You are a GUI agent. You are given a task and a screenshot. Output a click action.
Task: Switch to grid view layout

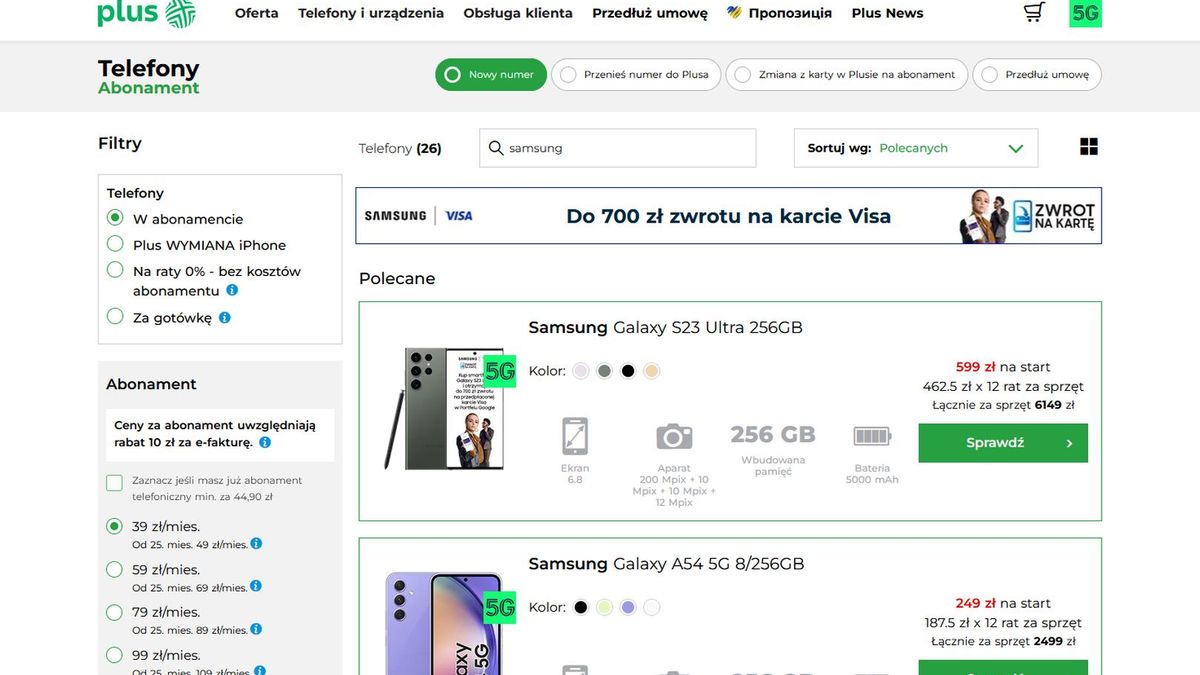[x=1089, y=147]
